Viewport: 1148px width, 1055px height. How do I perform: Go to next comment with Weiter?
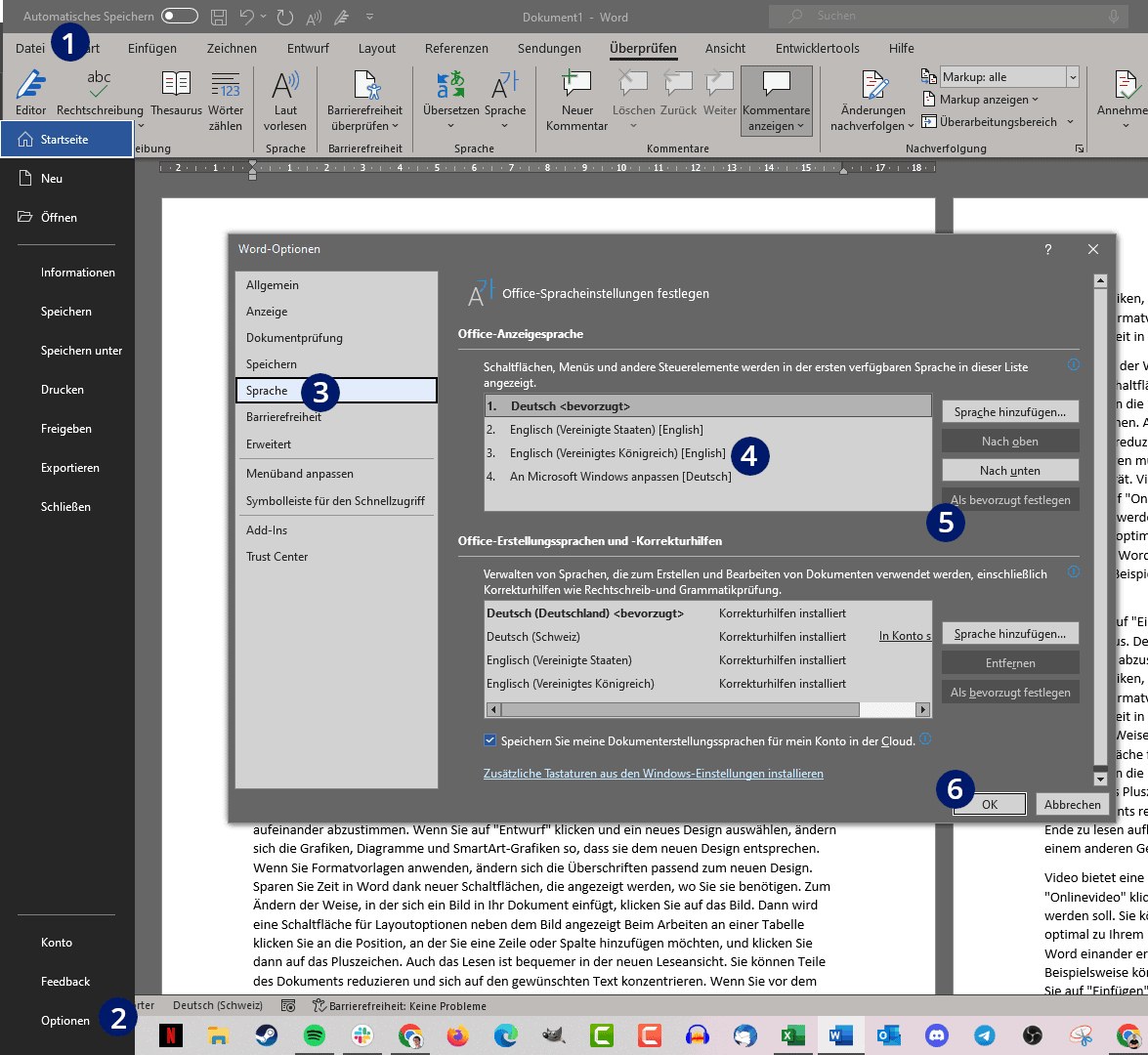click(720, 93)
